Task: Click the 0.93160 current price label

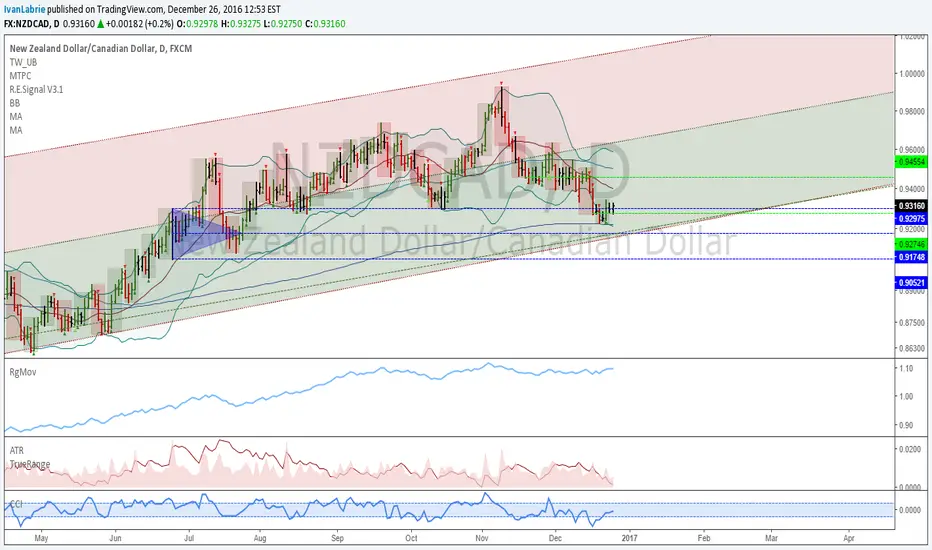Action: coord(911,206)
